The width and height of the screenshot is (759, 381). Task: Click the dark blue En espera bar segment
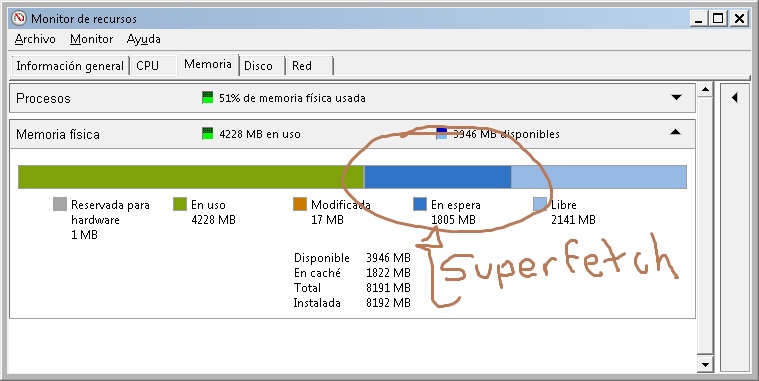(x=438, y=177)
